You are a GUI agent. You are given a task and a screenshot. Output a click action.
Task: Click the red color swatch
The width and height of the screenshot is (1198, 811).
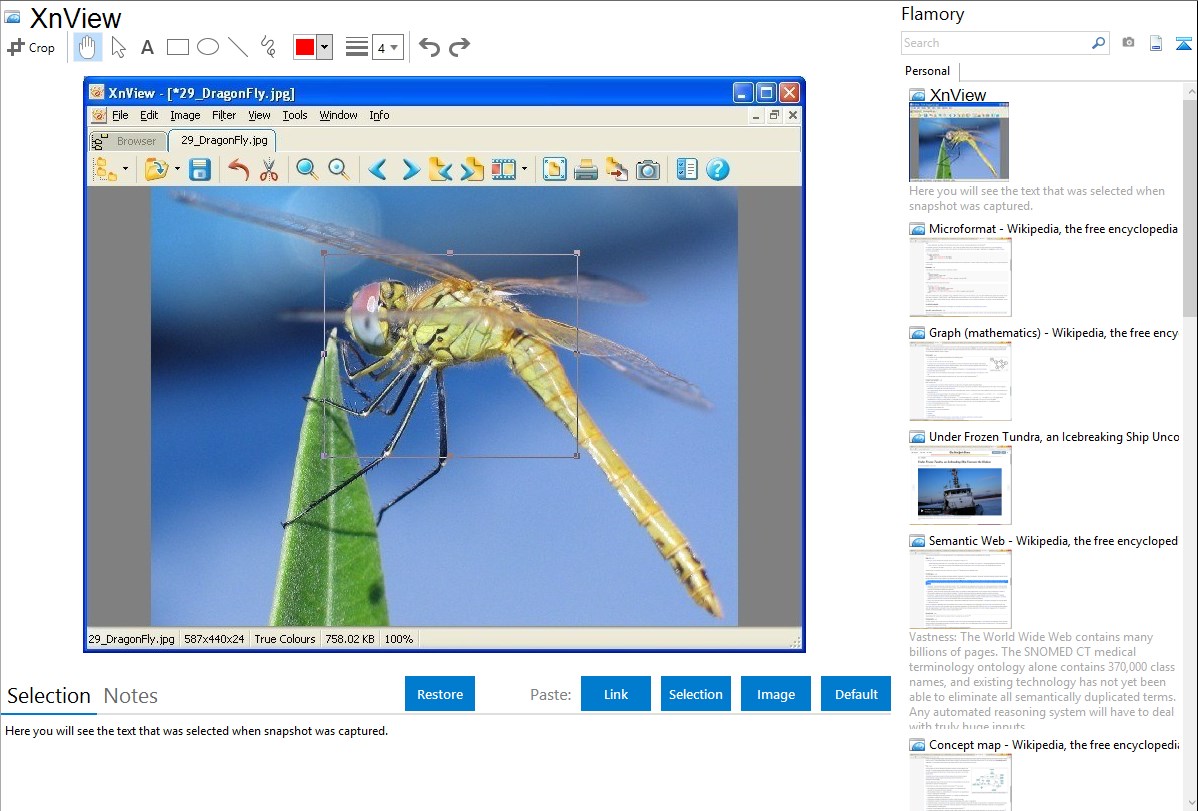[305, 47]
